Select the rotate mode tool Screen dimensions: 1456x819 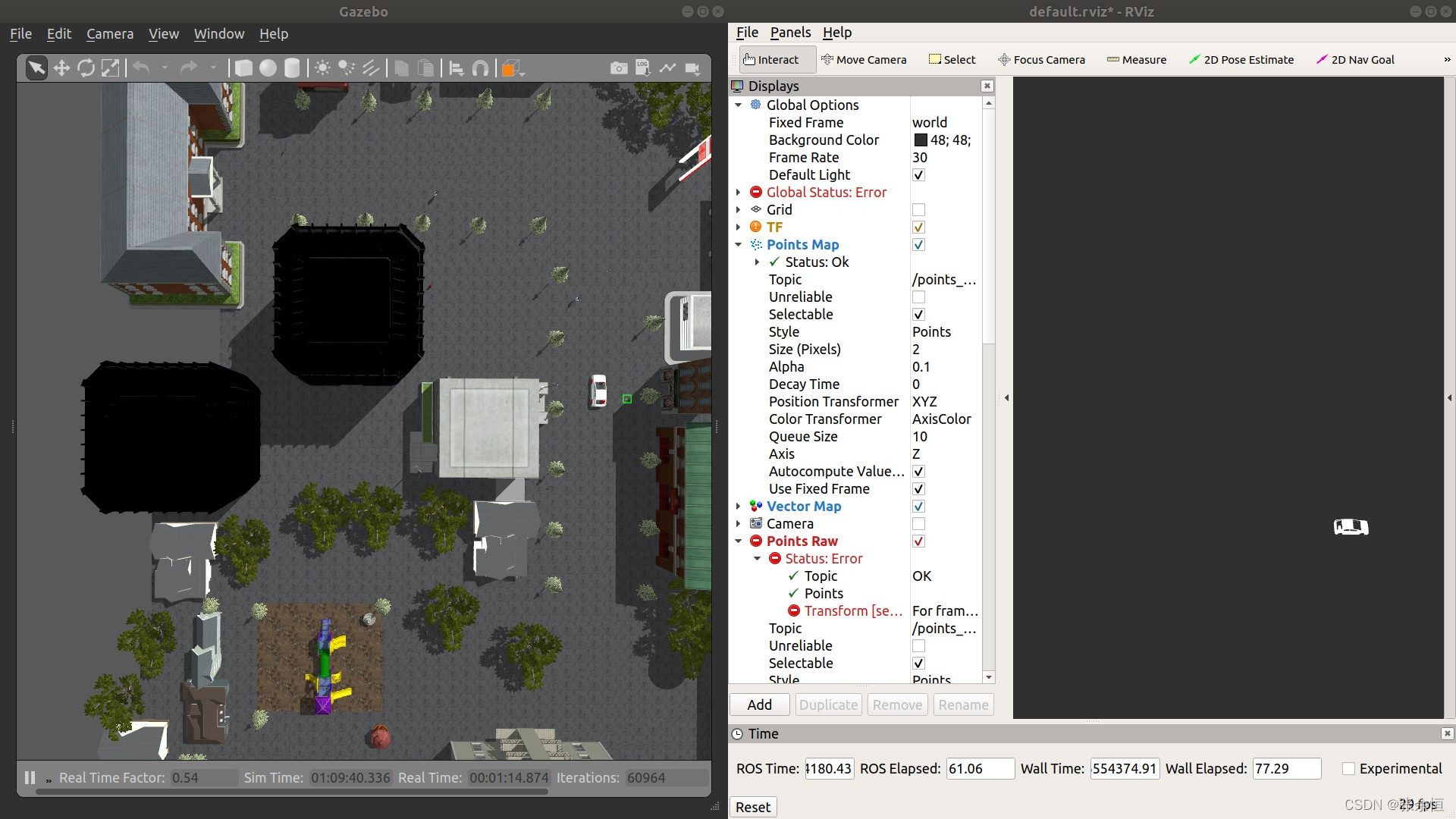click(x=86, y=68)
